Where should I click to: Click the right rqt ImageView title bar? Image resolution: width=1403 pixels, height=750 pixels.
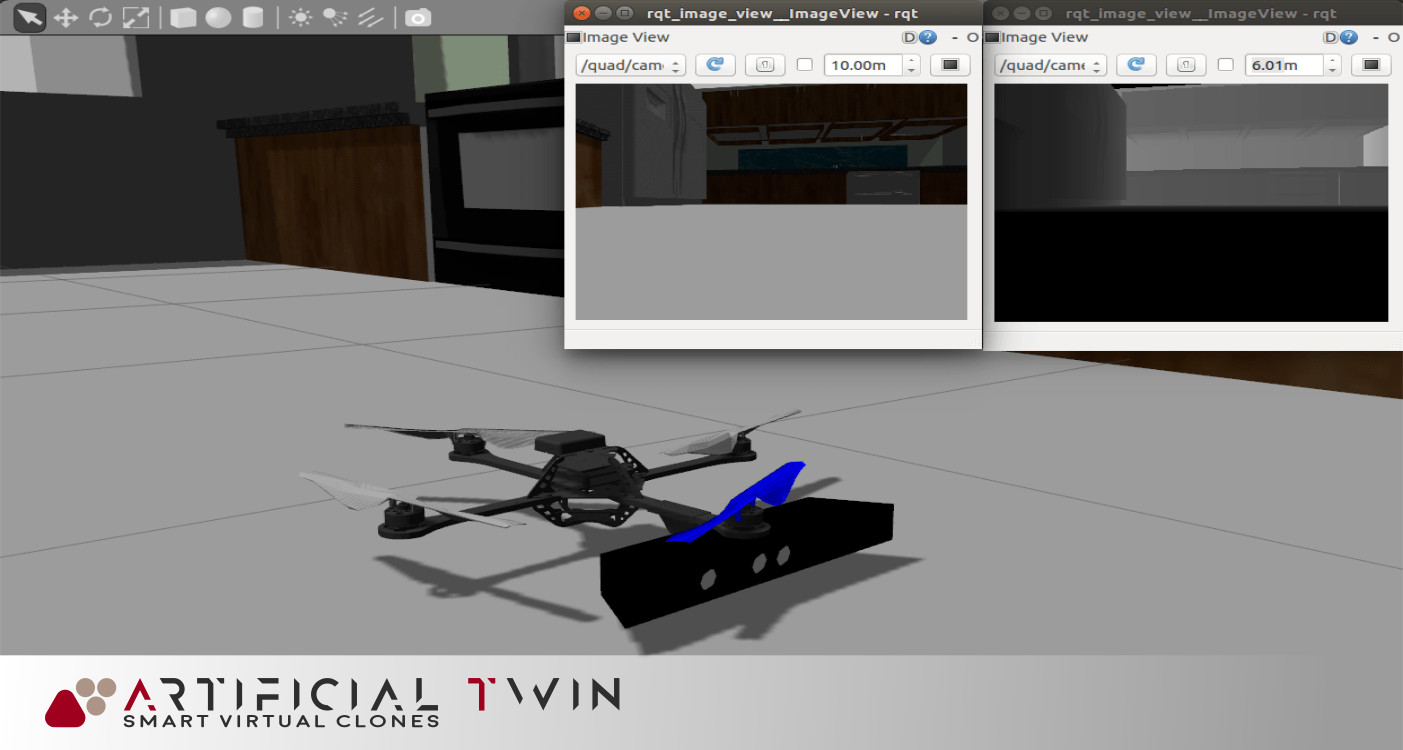point(1193,13)
